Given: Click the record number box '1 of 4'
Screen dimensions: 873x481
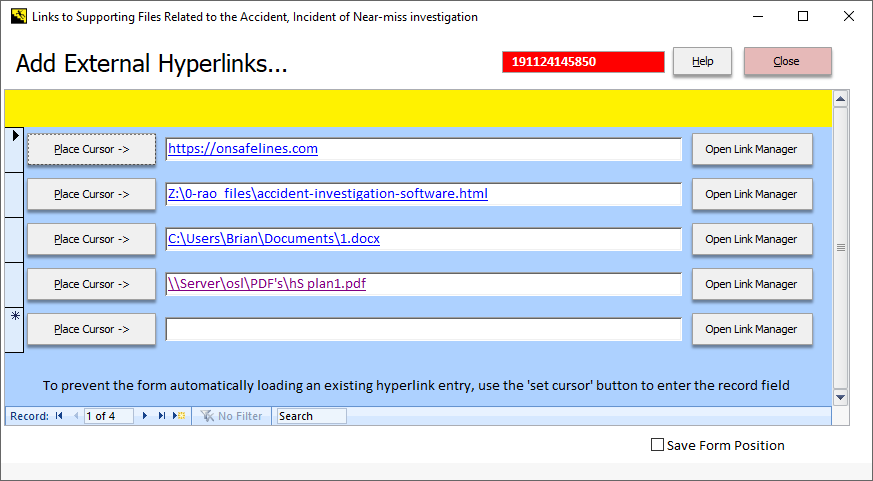Looking at the screenshot, I should pyautogui.click(x=109, y=416).
